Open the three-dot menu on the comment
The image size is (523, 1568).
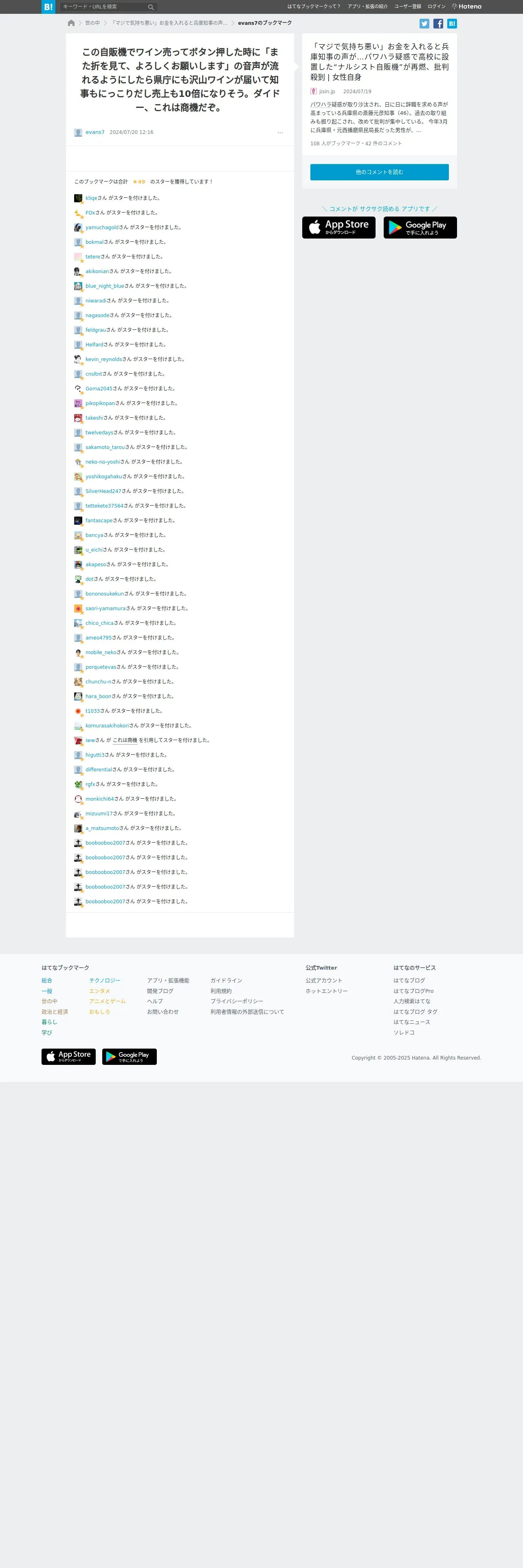(280, 132)
